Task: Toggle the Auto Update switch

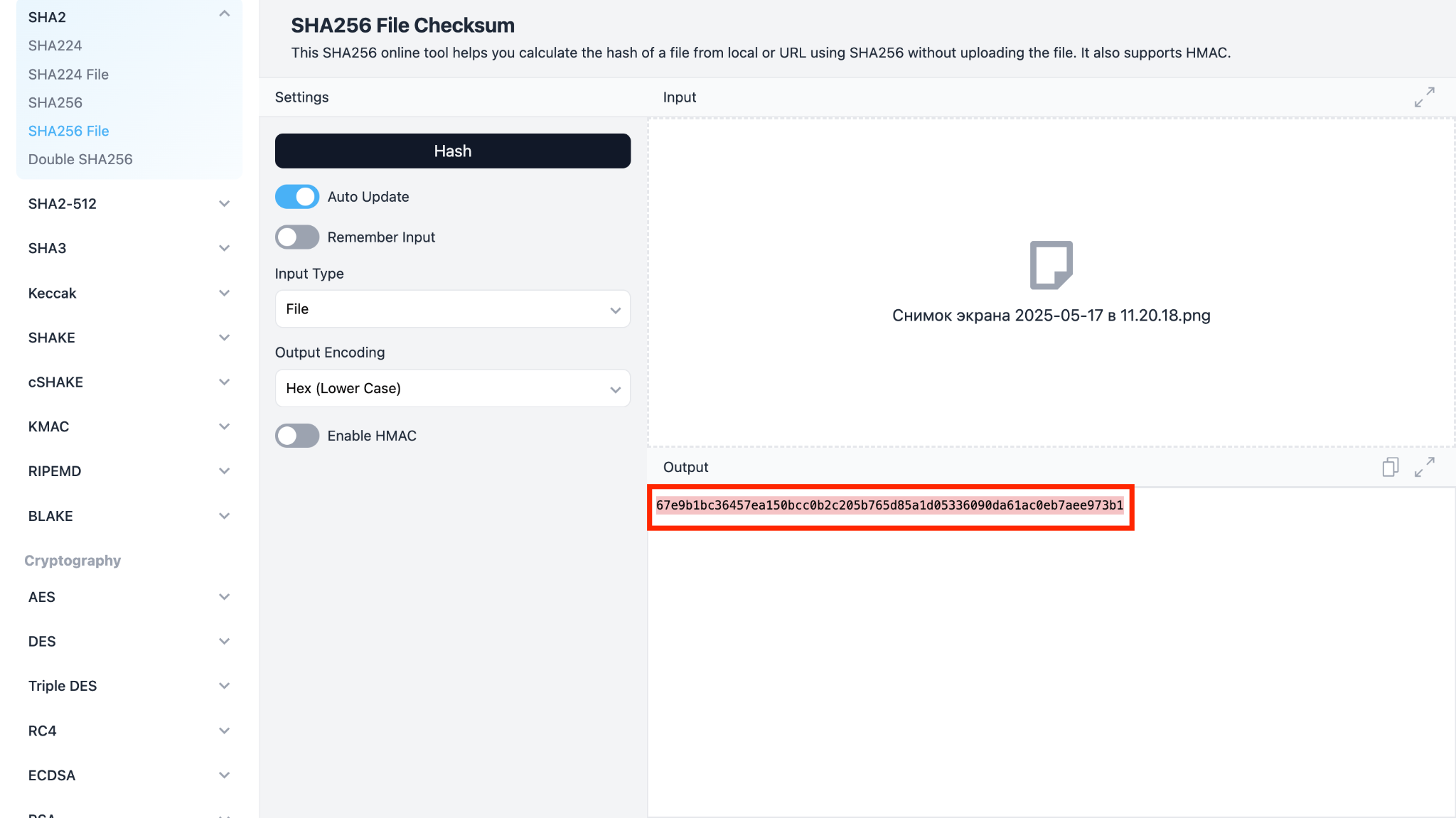Action: click(297, 197)
